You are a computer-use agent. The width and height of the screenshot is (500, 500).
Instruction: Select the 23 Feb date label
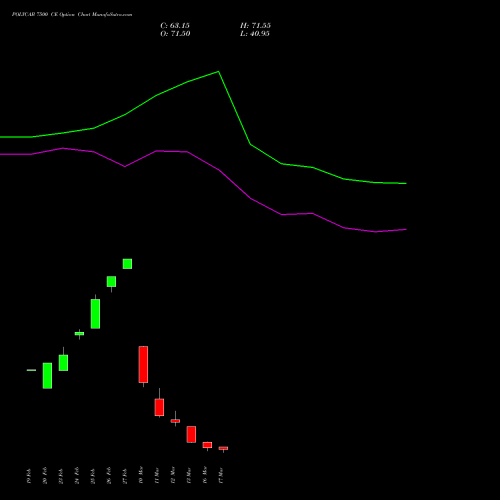coord(61,476)
